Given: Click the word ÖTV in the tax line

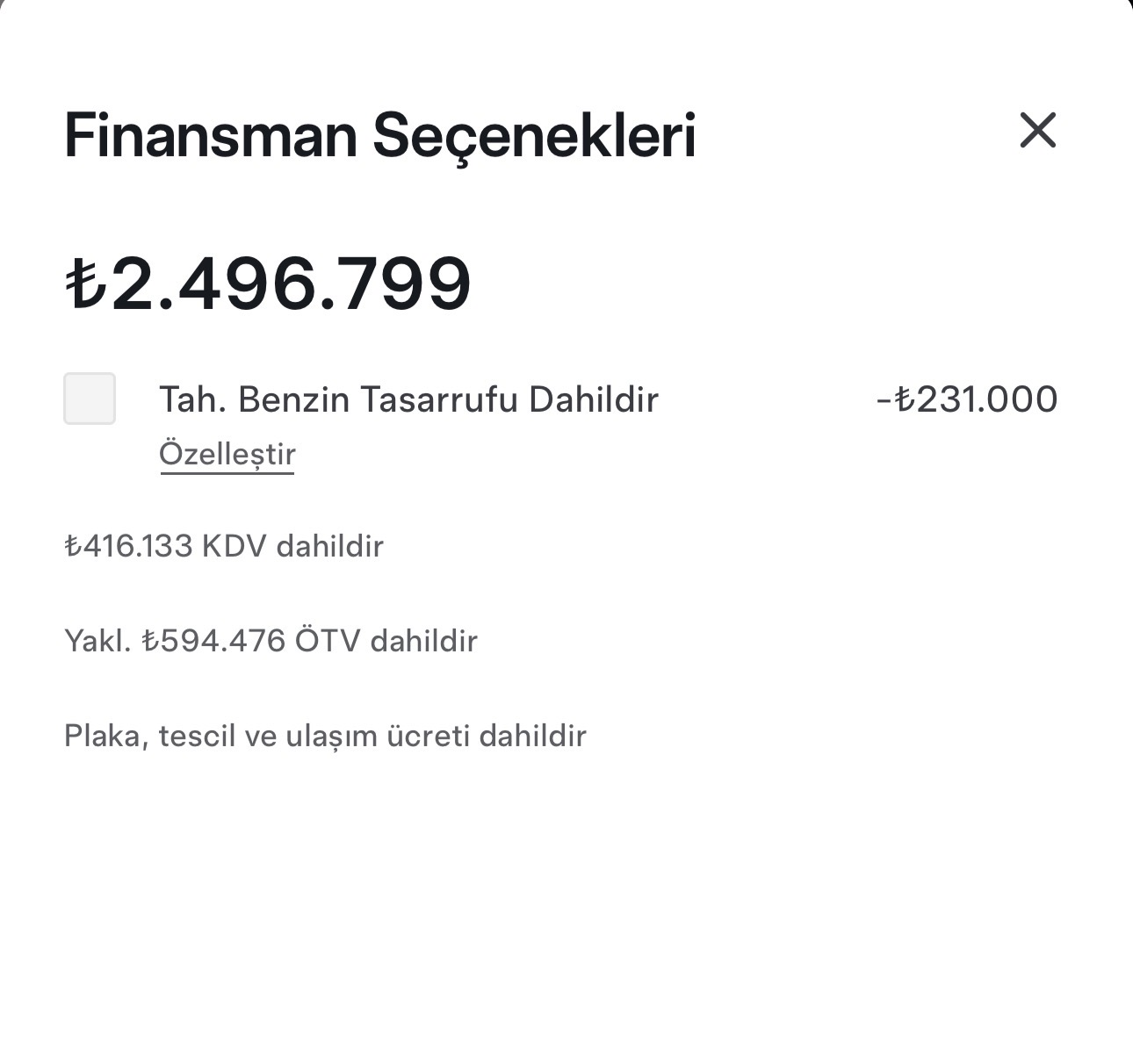Looking at the screenshot, I should (x=328, y=639).
